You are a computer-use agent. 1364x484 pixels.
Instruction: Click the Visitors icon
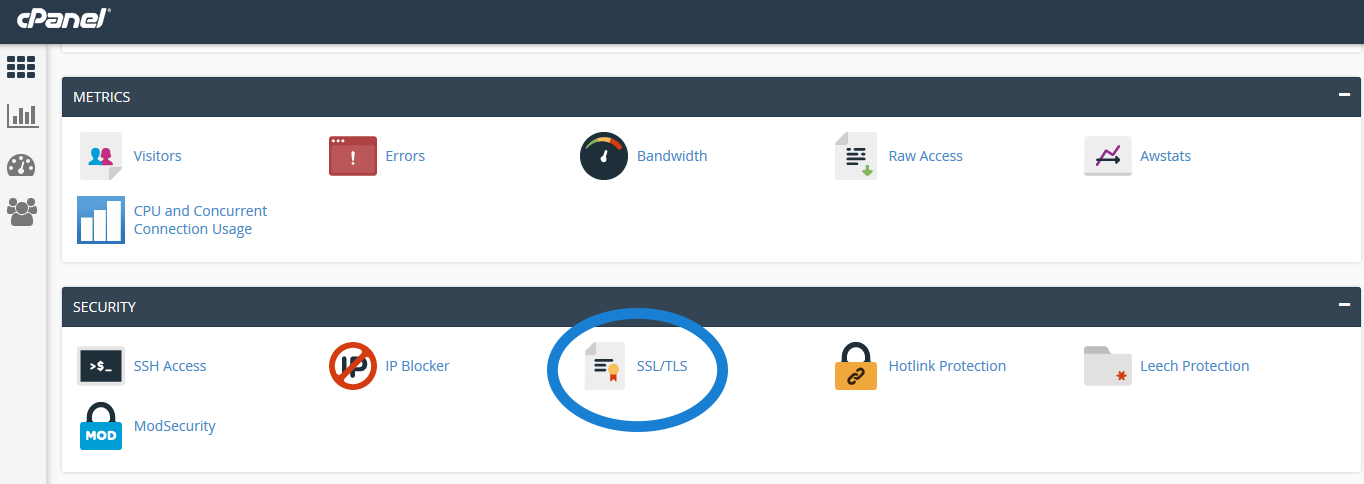point(101,156)
